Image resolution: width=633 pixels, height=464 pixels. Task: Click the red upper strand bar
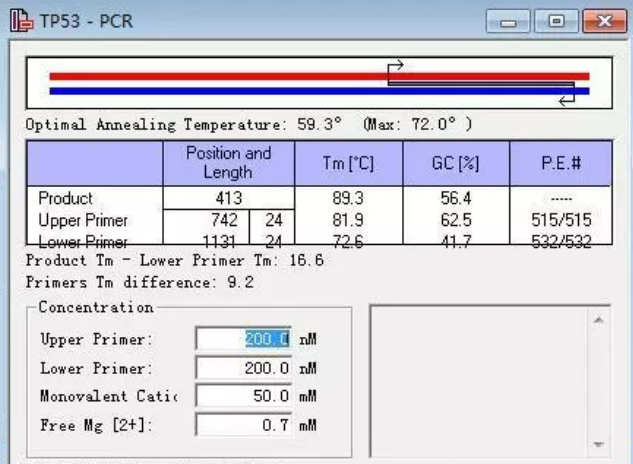click(x=319, y=76)
